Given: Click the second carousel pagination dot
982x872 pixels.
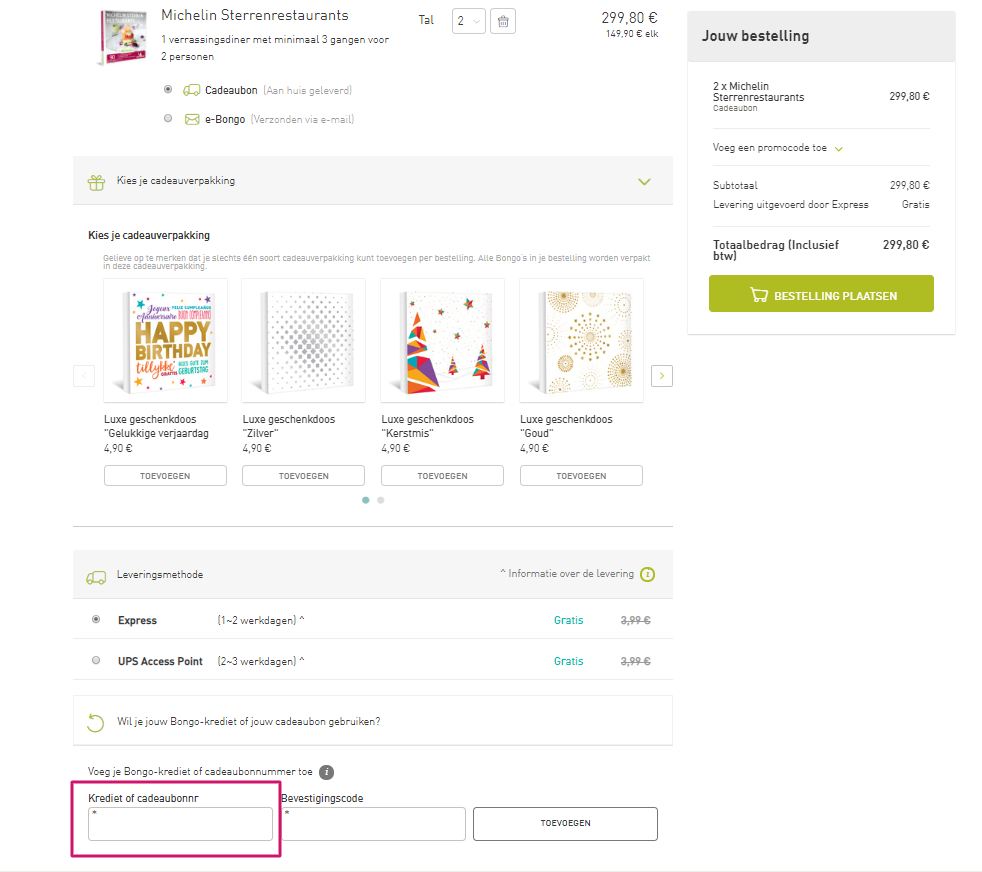Looking at the screenshot, I should tap(381, 499).
